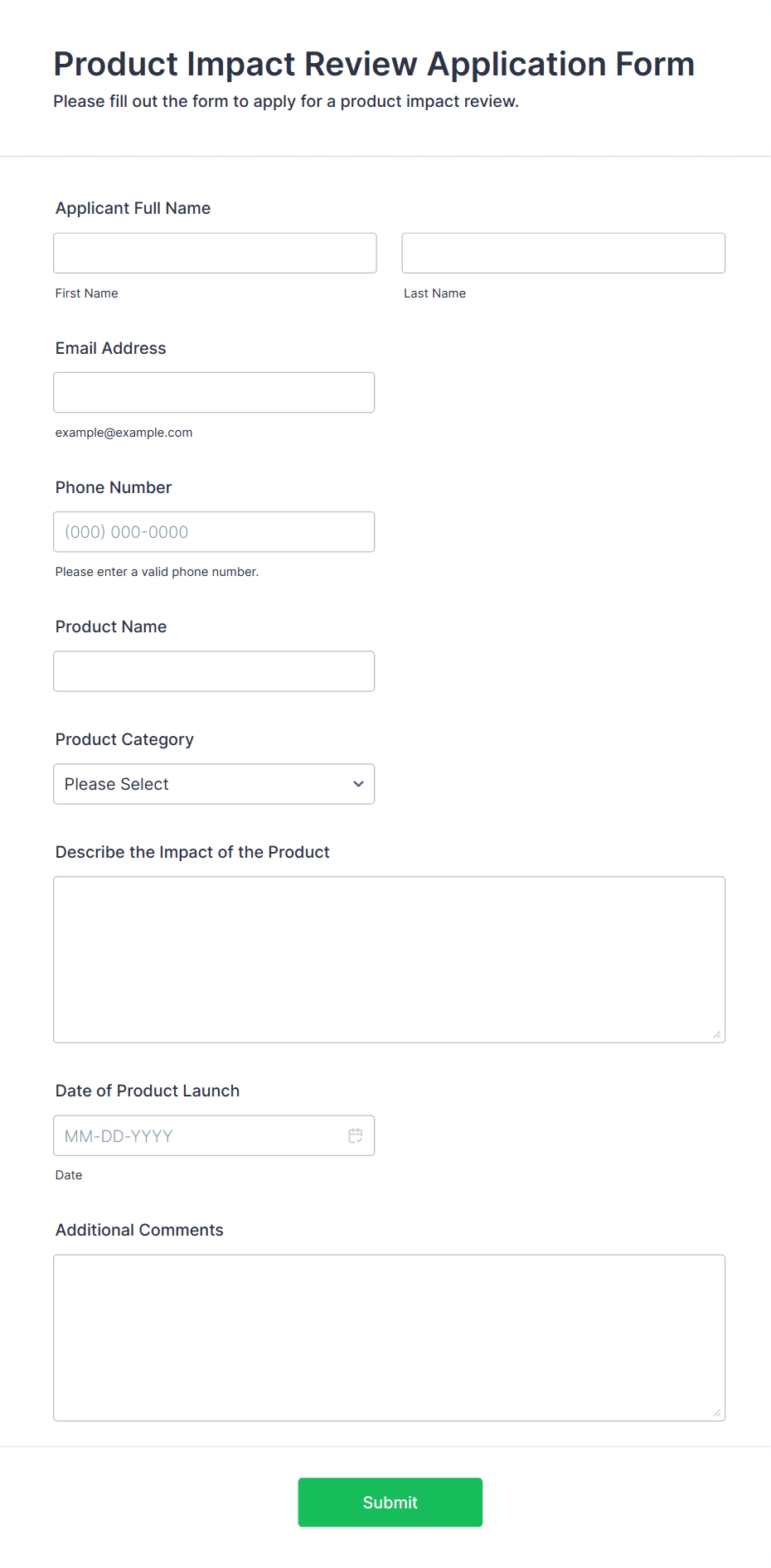Expand the Product Category dropdown
The height and width of the screenshot is (1568, 771).
pos(214,784)
